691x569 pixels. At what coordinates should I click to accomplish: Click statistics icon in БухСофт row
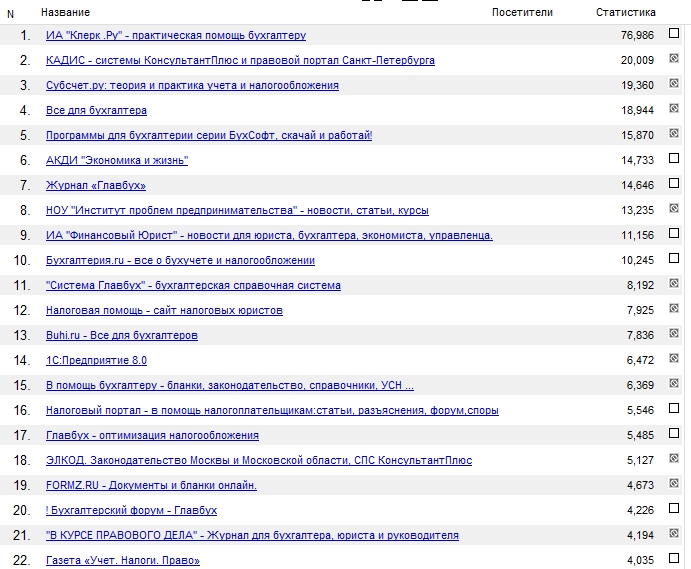674,133
